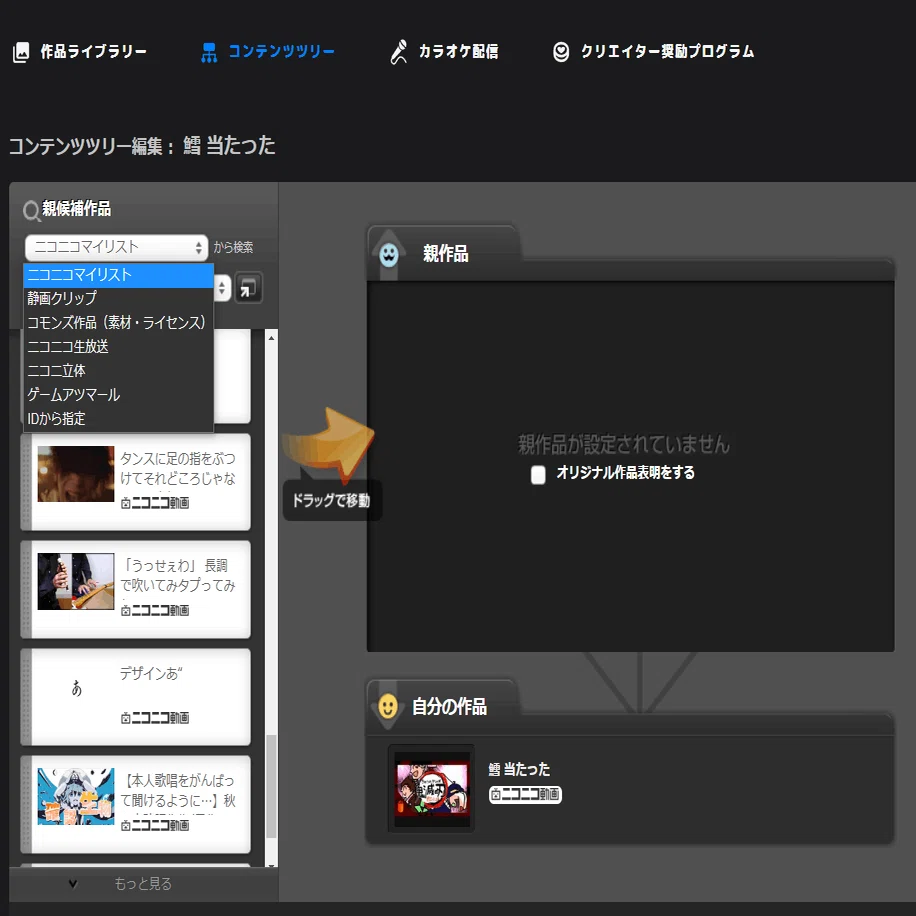Image resolution: width=916 pixels, height=916 pixels.
Task: Select 「うっせぇわ」長調で吹いてみ card title
Action: click(178, 575)
